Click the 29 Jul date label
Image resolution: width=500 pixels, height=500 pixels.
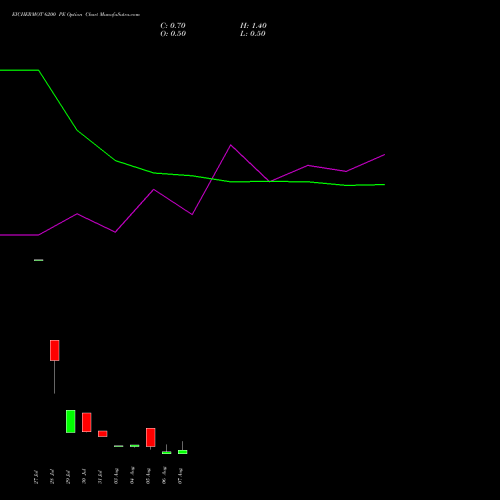point(68,477)
